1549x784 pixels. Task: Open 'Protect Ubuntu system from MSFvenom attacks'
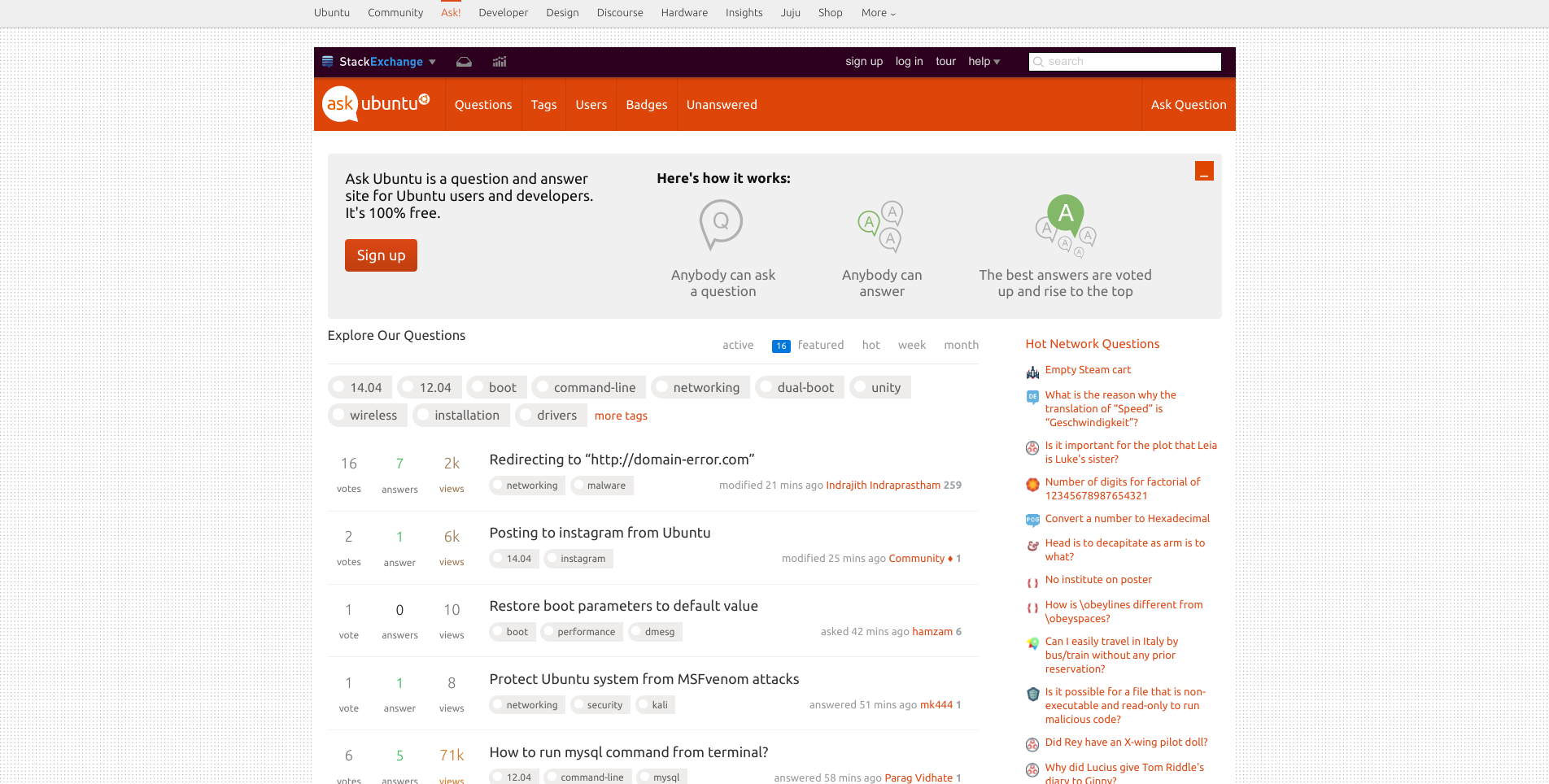pyautogui.click(x=644, y=679)
